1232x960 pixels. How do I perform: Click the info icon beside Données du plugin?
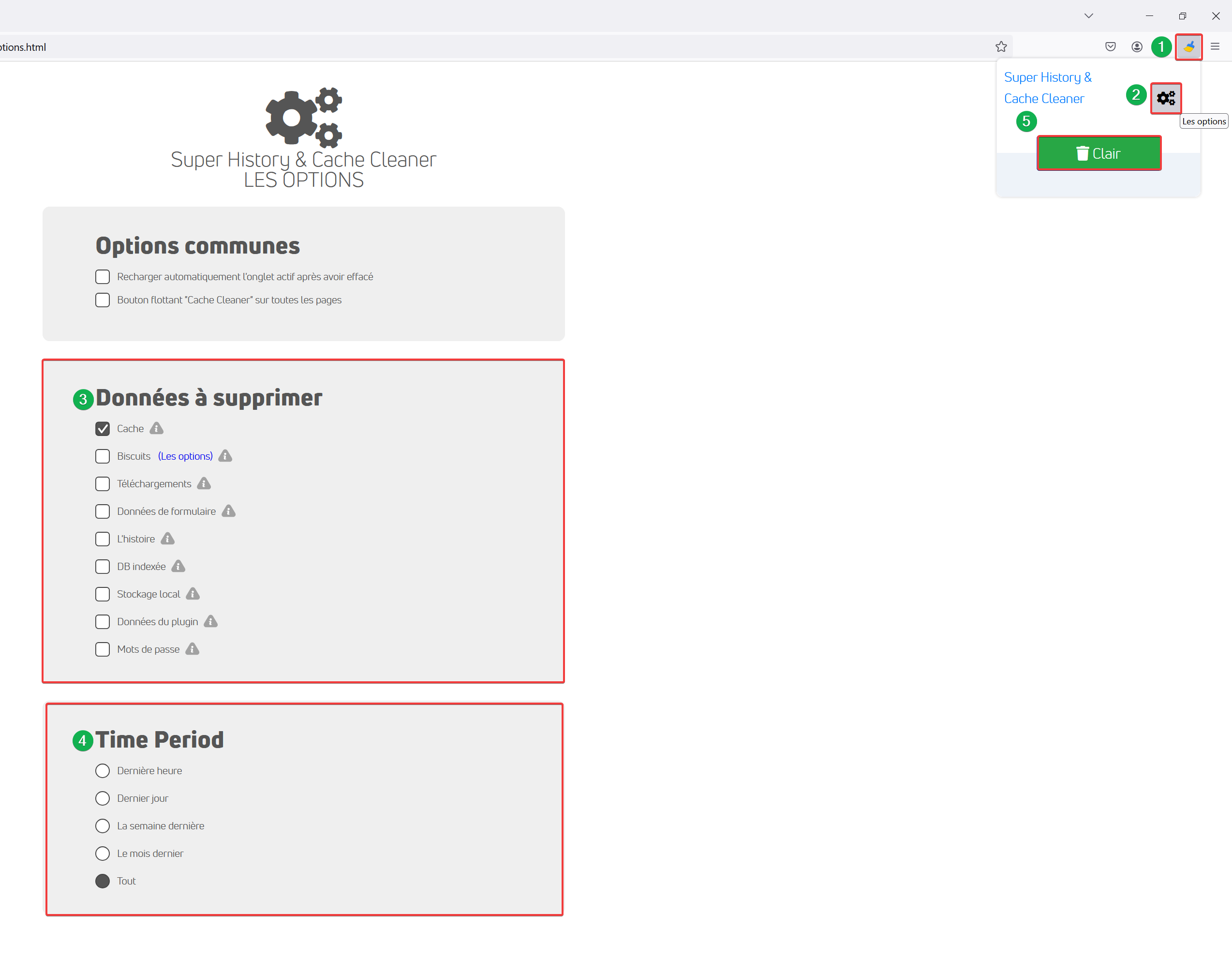pos(210,621)
